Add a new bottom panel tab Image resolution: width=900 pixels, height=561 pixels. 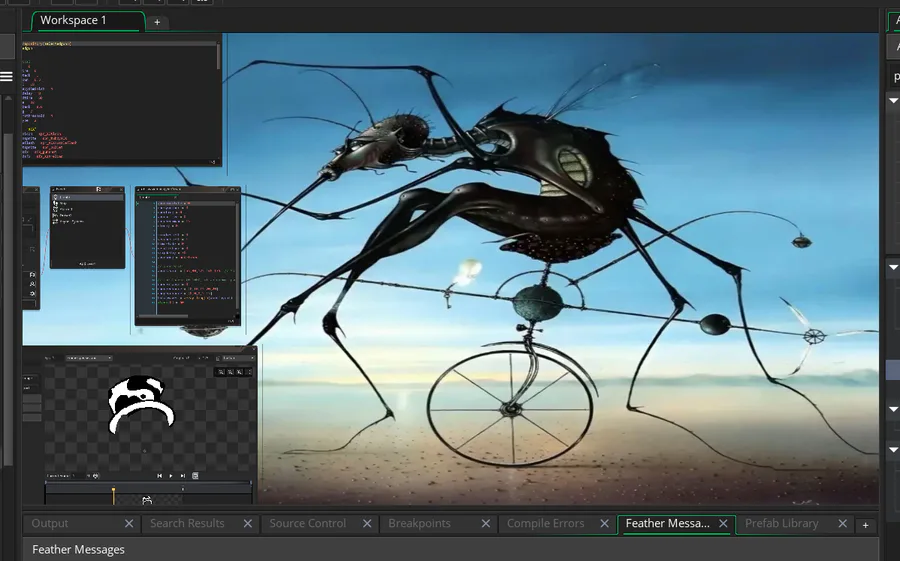pyautogui.click(x=866, y=524)
